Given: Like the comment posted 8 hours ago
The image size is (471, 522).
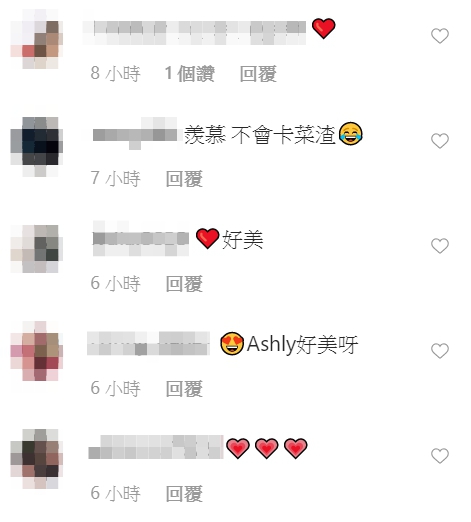Looking at the screenshot, I should pos(440,36).
